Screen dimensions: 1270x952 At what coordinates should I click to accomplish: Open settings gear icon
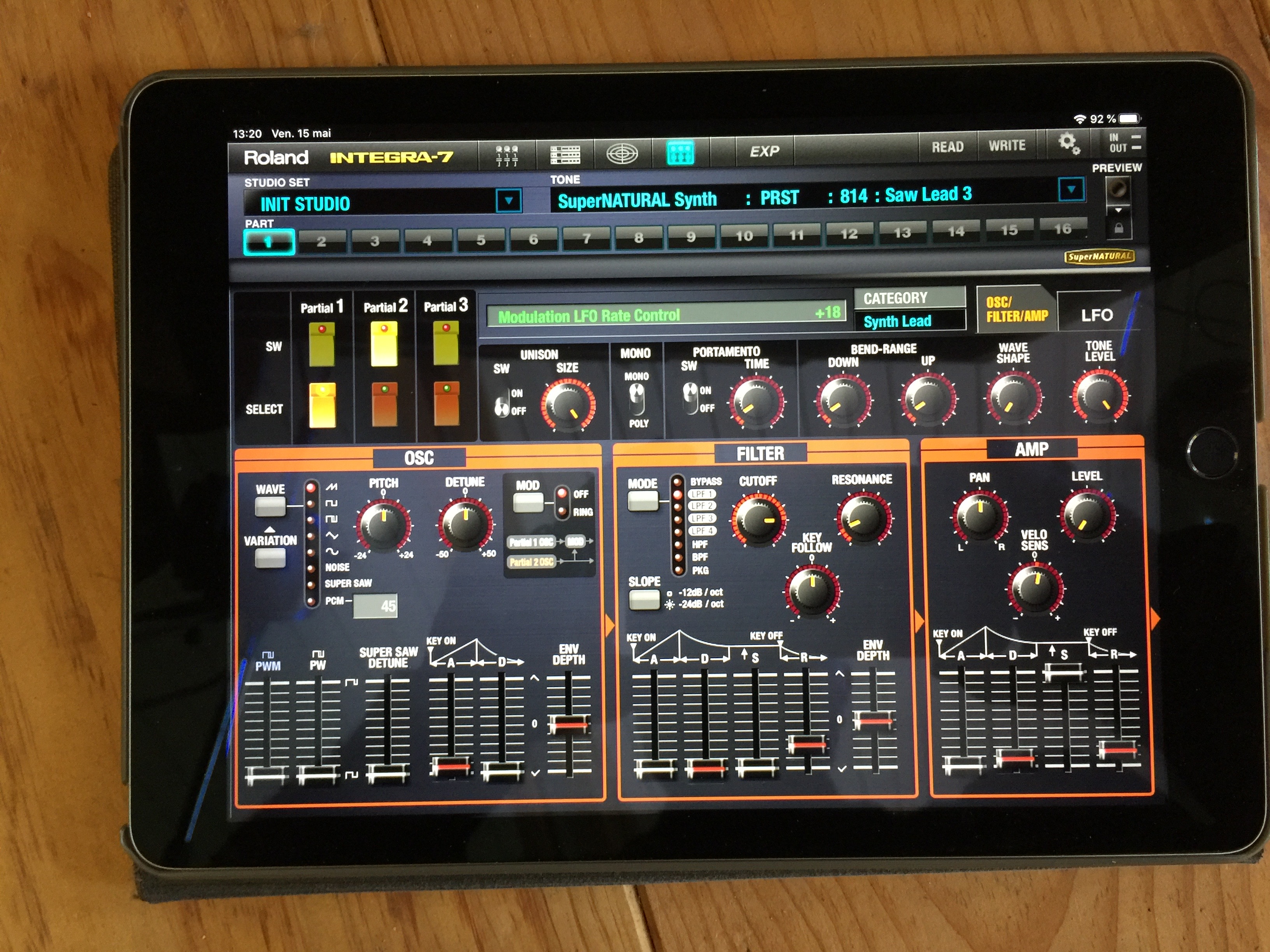coord(1068,143)
